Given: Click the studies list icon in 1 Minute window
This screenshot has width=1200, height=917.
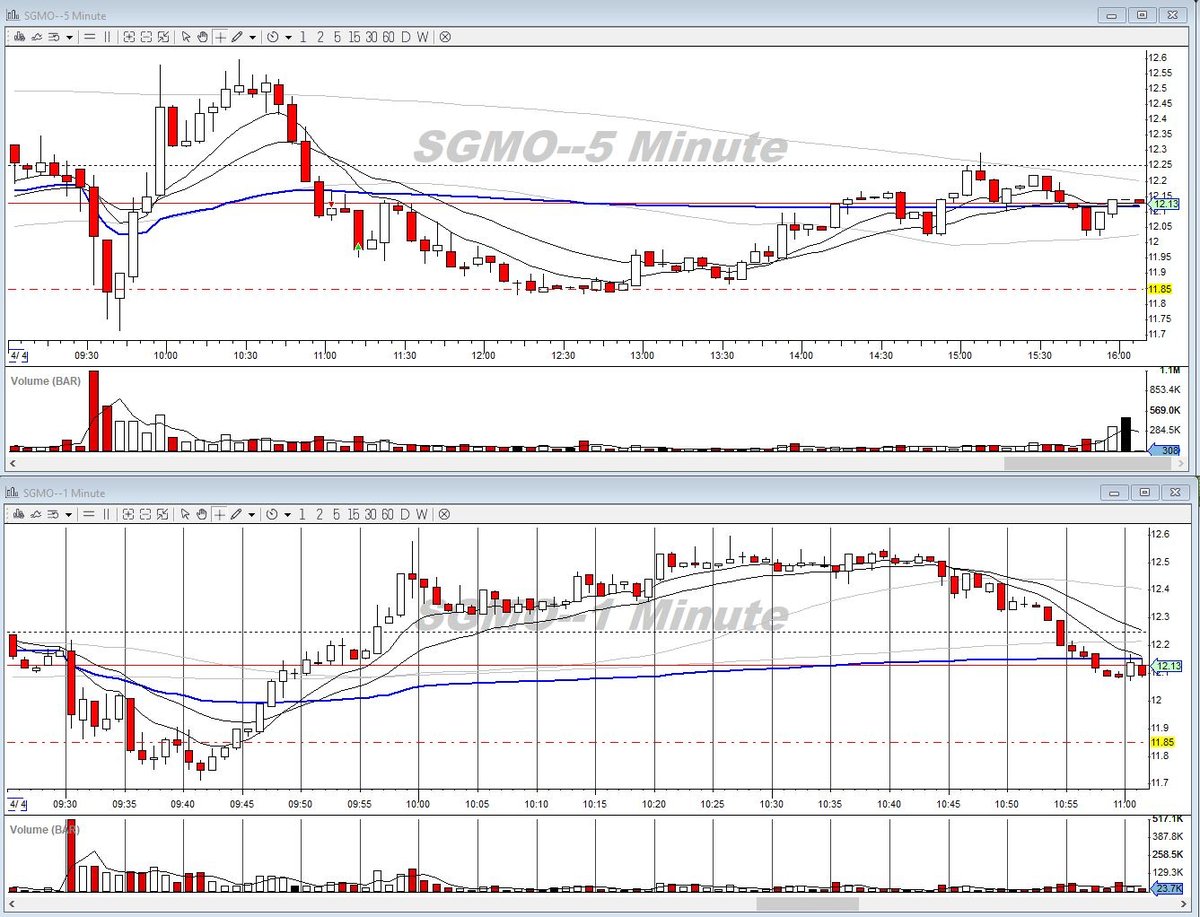Looking at the screenshot, I should (53, 514).
